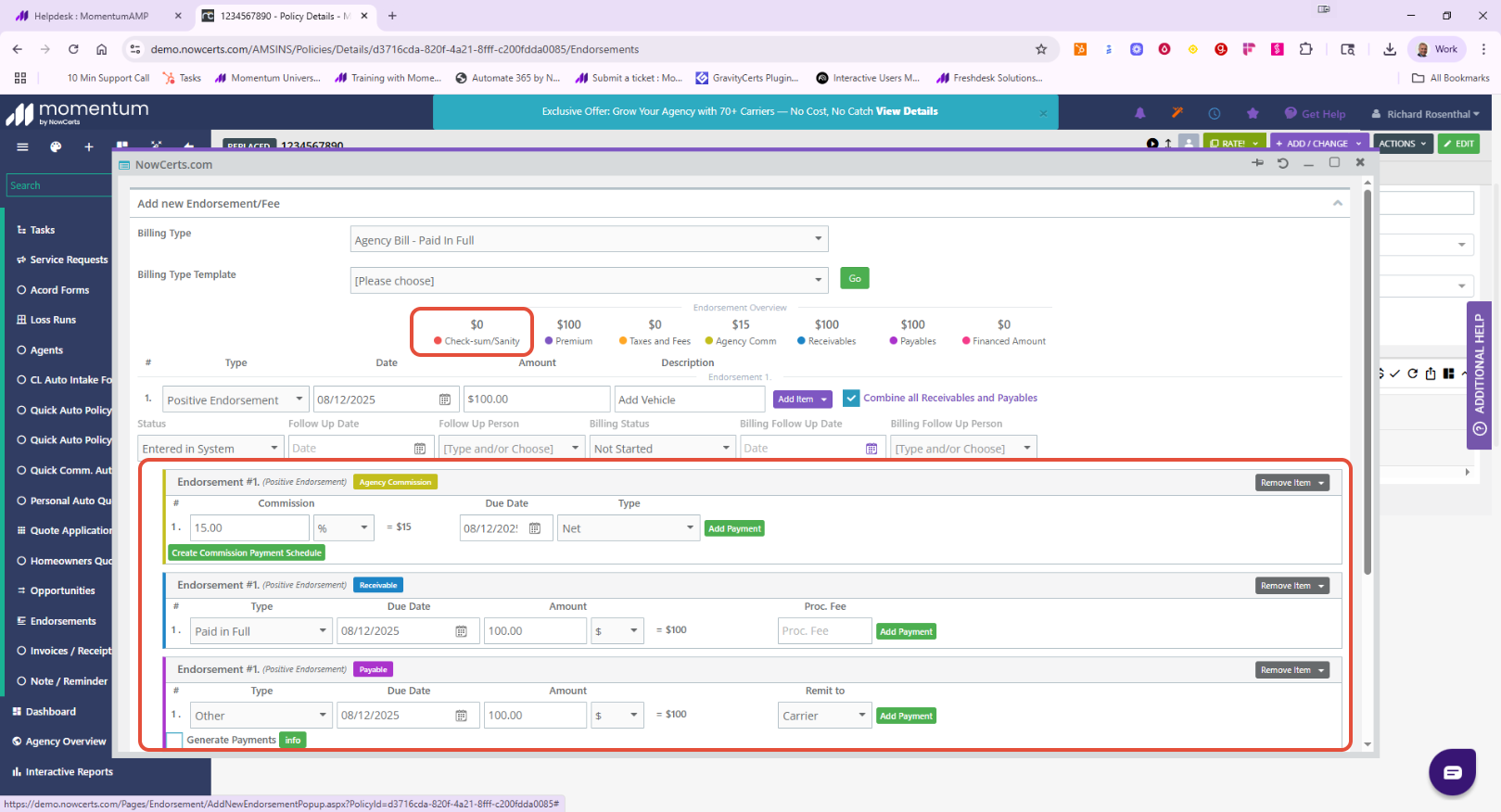Open Follow Up Person dropdown
The image size is (1501, 812).
pyautogui.click(x=512, y=449)
